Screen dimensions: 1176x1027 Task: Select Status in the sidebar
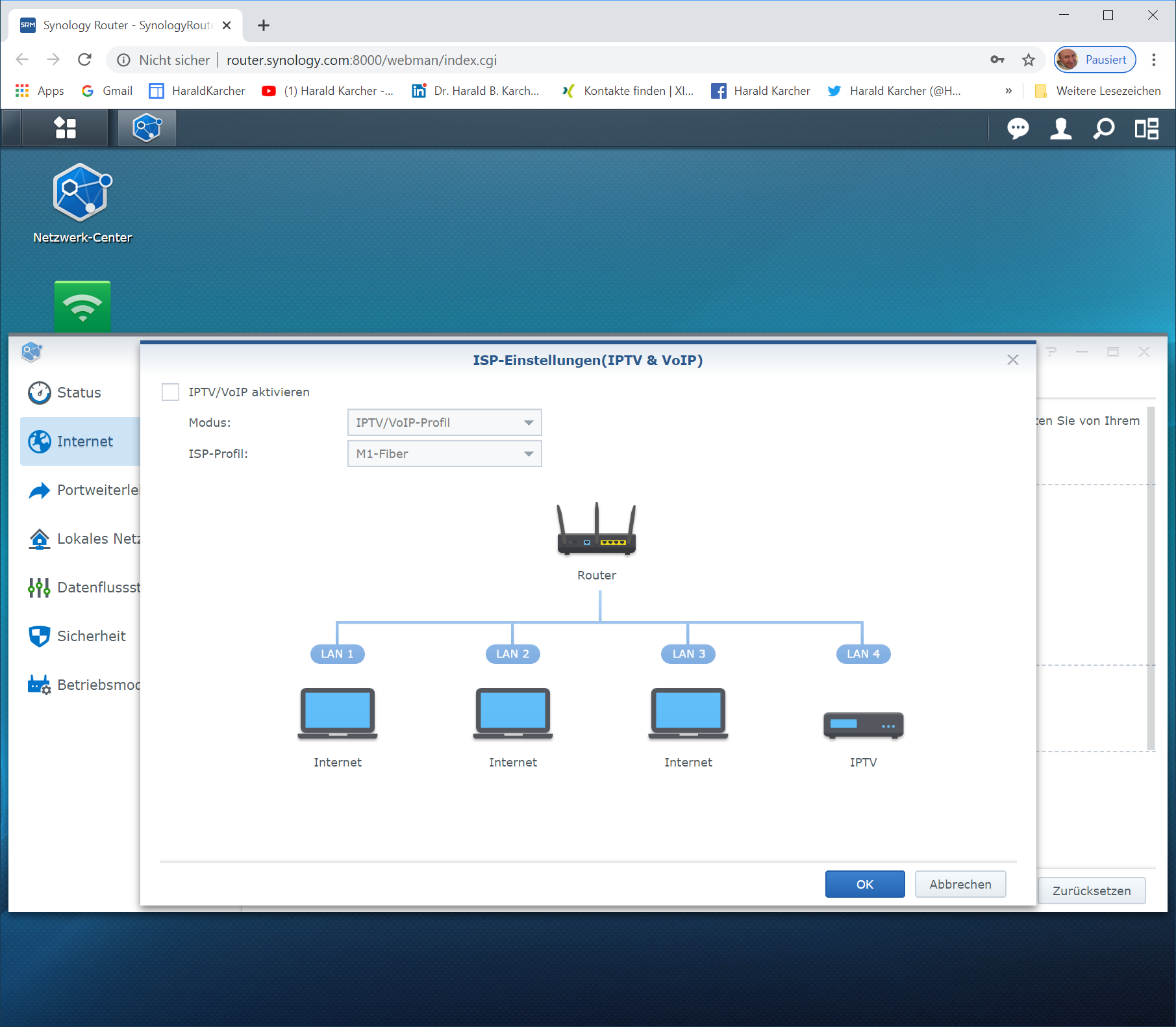[79, 393]
